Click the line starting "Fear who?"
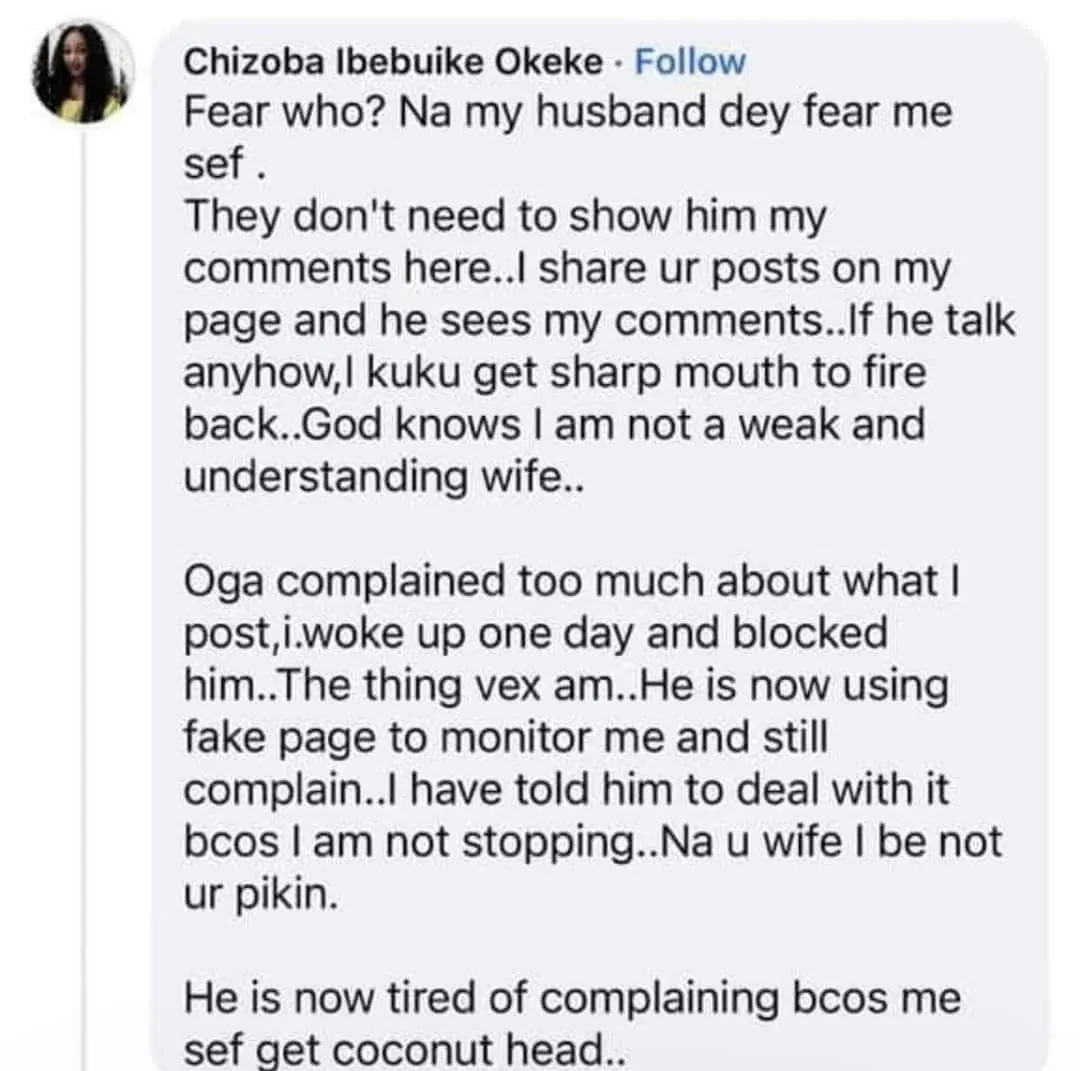Viewport: 1080px width, 1071px height. [568, 114]
